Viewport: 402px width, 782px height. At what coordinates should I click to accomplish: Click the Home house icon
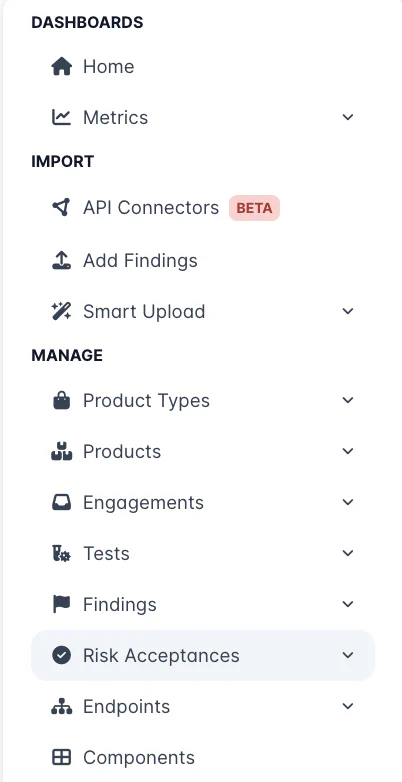(61, 66)
